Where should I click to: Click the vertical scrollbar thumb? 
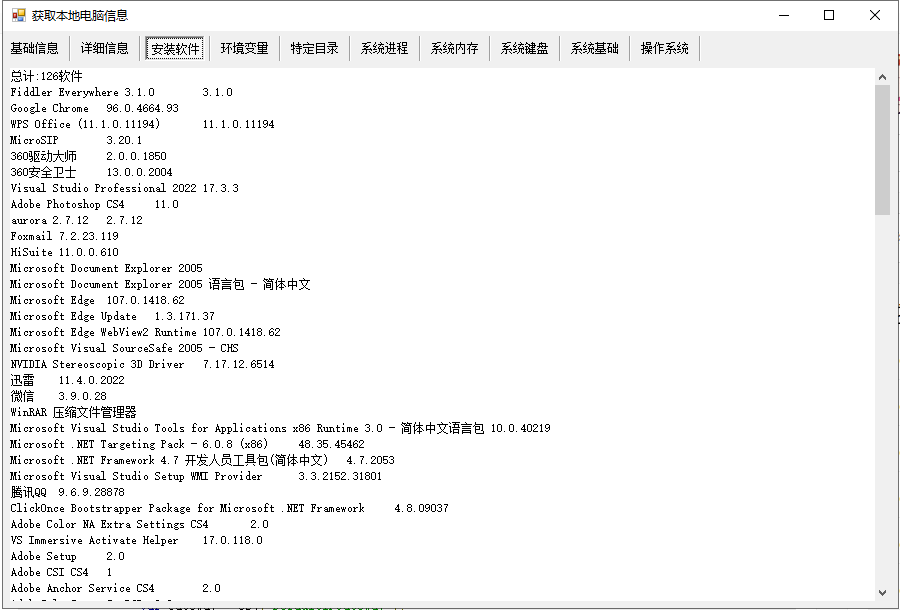(x=882, y=150)
